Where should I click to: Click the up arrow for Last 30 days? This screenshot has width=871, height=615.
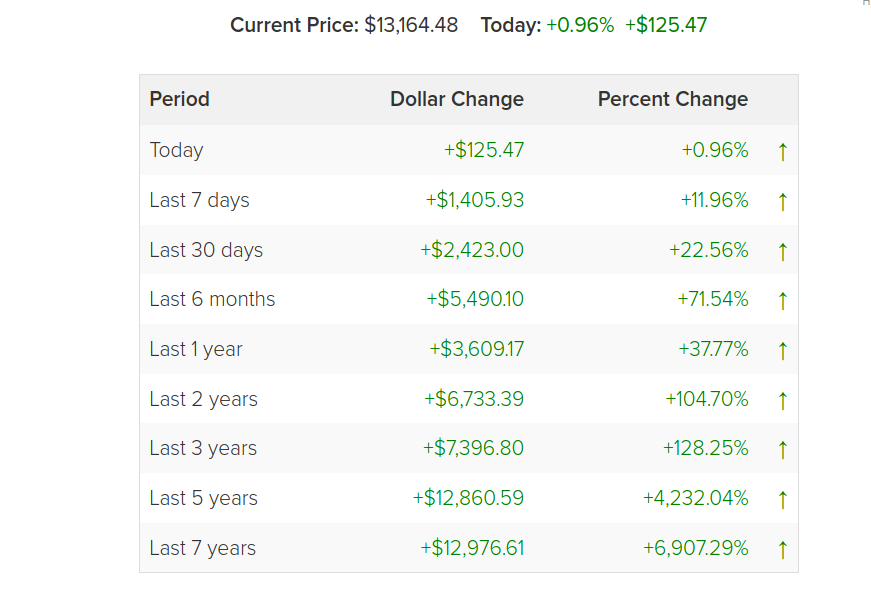pyautogui.click(x=782, y=251)
